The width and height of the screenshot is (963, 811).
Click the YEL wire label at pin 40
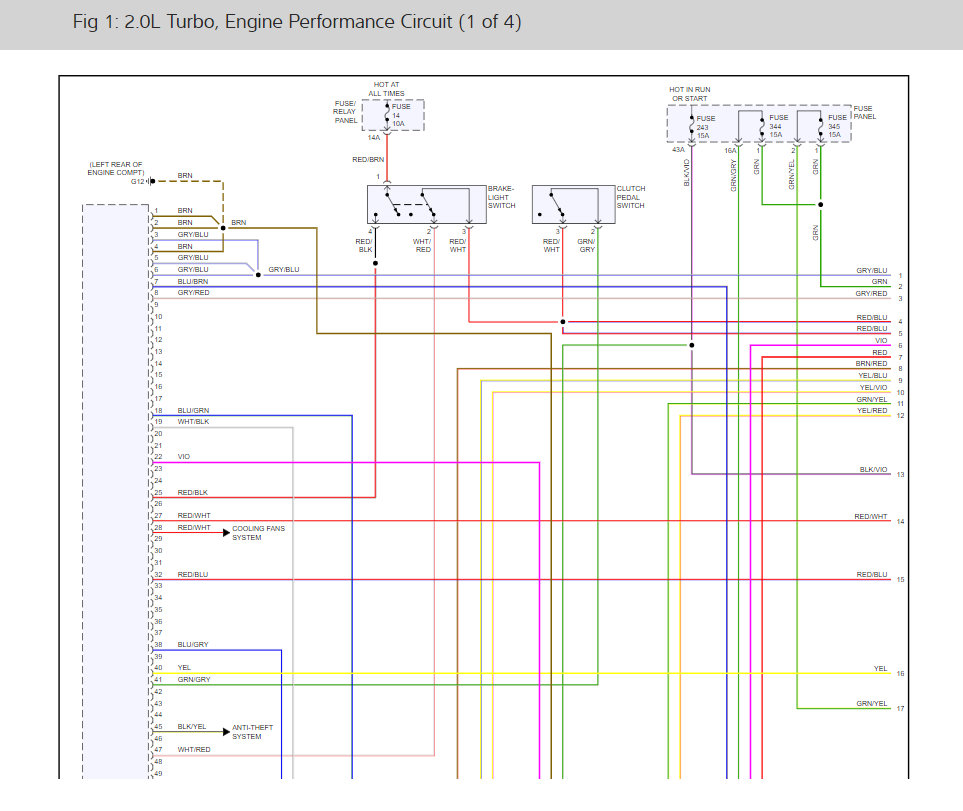click(x=184, y=667)
